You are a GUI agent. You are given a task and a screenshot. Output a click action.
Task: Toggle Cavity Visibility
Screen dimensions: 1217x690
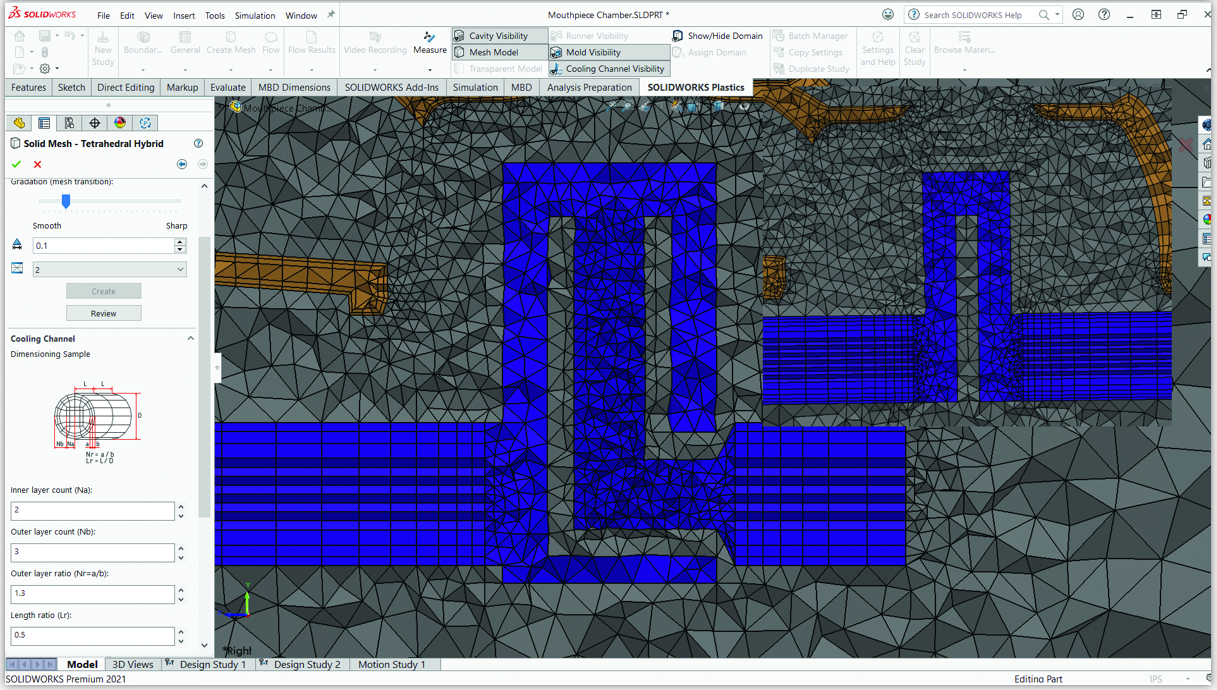point(499,36)
